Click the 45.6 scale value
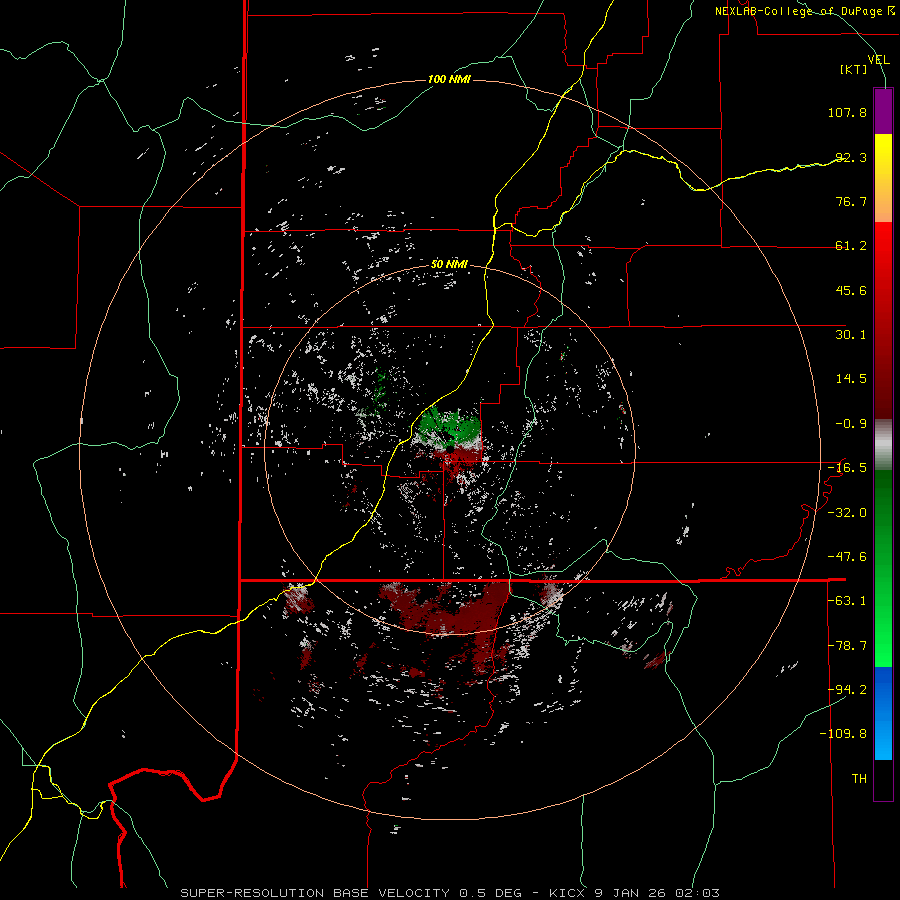This screenshot has height=900, width=900. 851,290
